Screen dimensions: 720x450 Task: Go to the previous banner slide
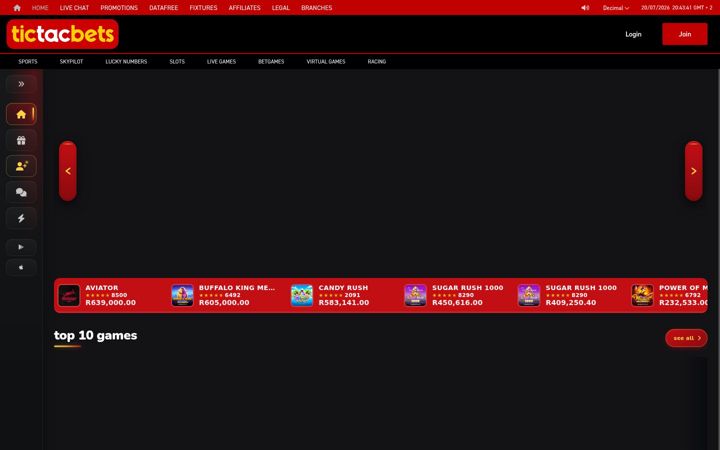[68, 171]
